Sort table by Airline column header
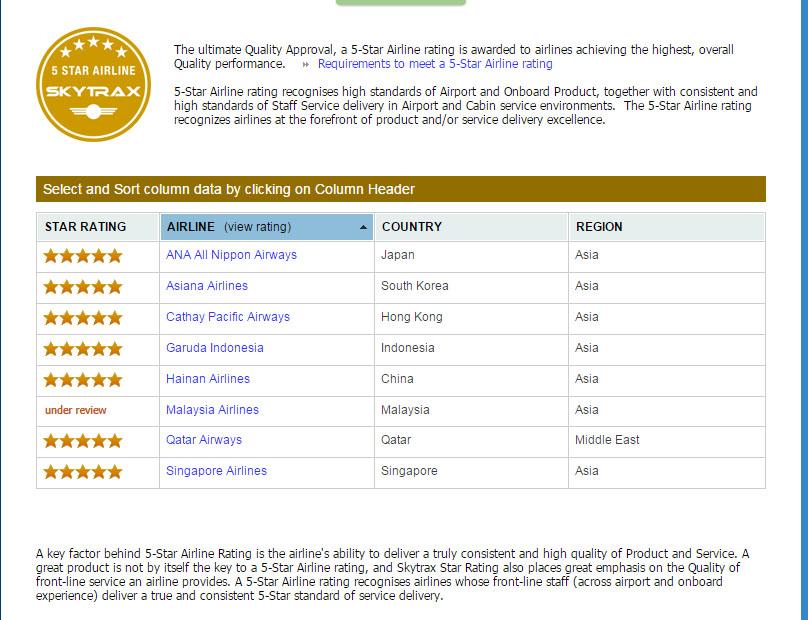Screen dimensions: 808x620 click(x=267, y=227)
